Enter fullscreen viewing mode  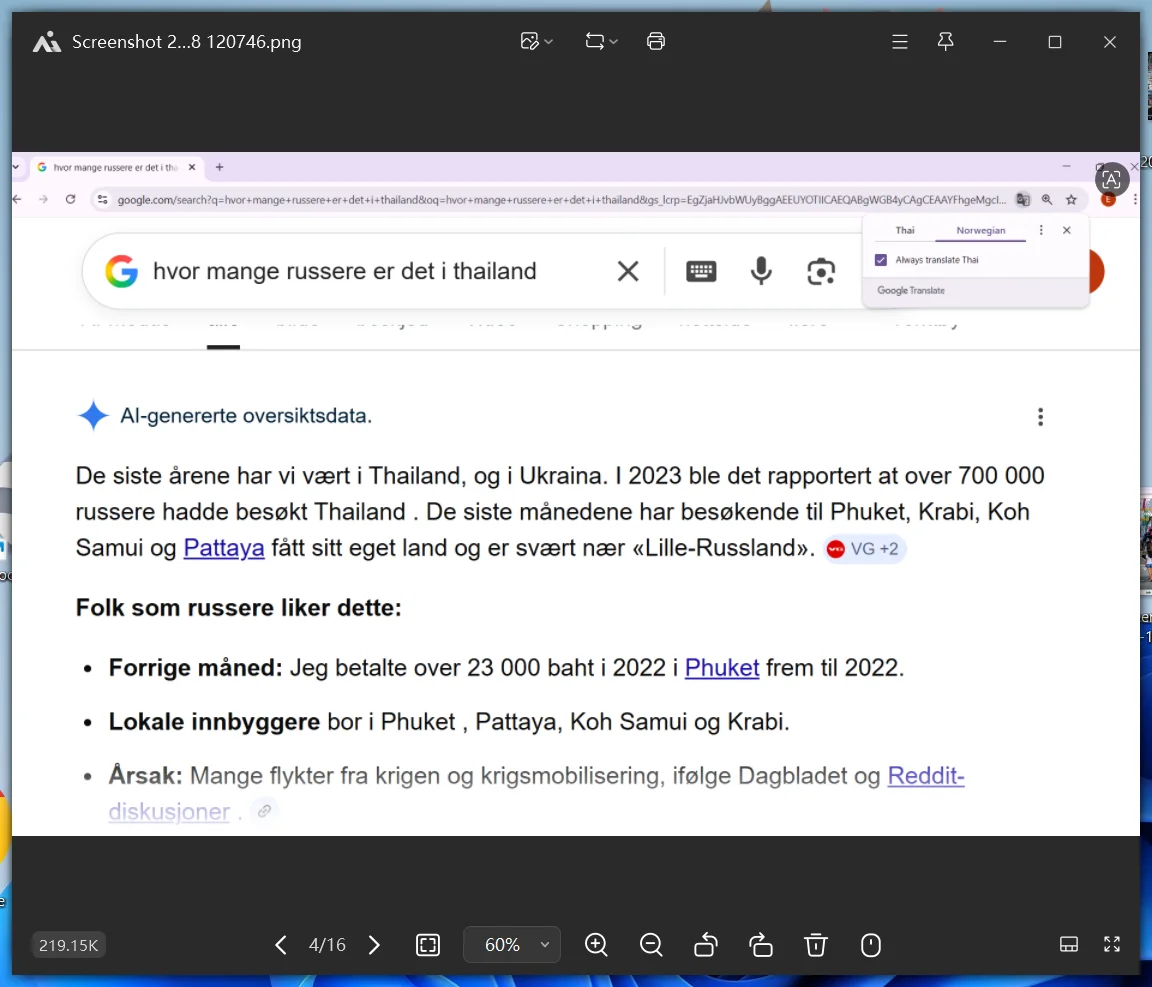click(1112, 944)
